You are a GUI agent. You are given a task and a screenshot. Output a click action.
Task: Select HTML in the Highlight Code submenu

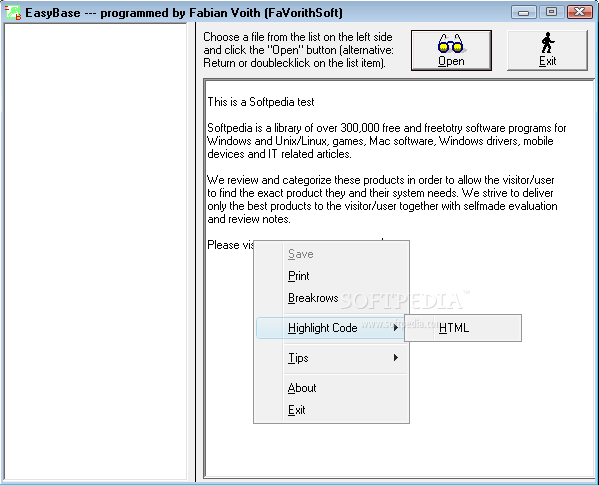coord(463,328)
